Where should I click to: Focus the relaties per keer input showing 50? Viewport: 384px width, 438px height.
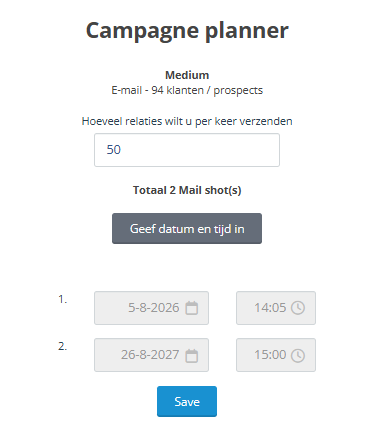pyautogui.click(x=187, y=150)
